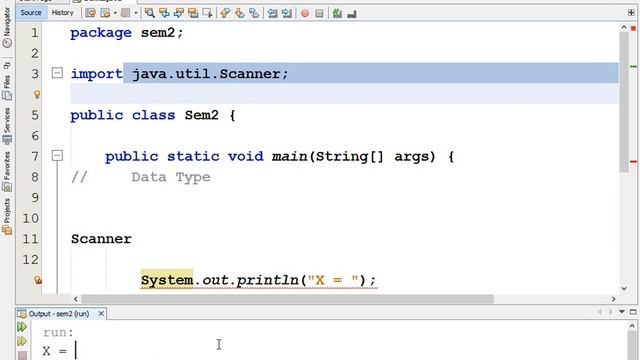640x360 pixels.
Task: Click the 'Data Type' comment text
Action: pos(171,177)
